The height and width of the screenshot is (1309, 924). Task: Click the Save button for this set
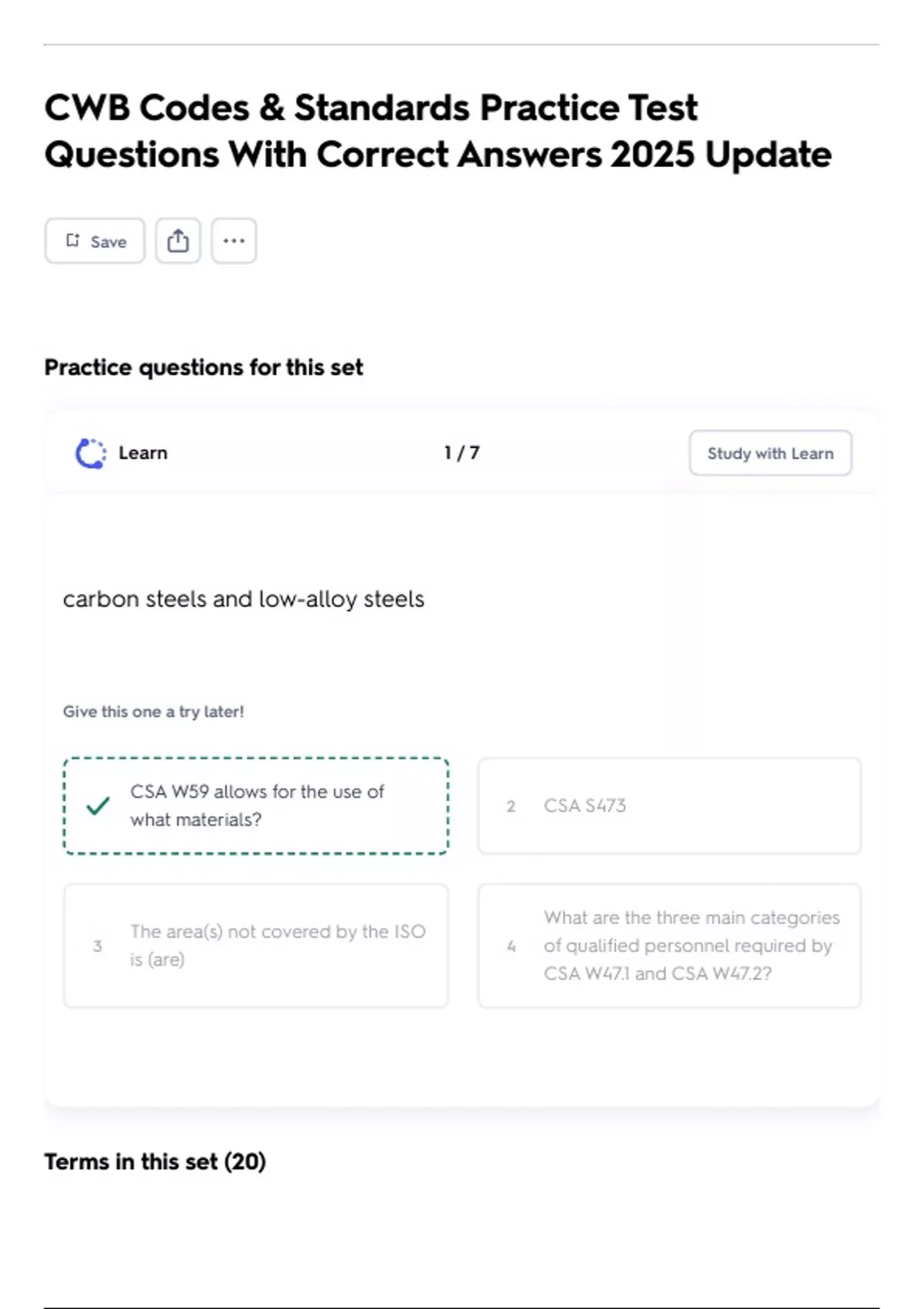95,241
